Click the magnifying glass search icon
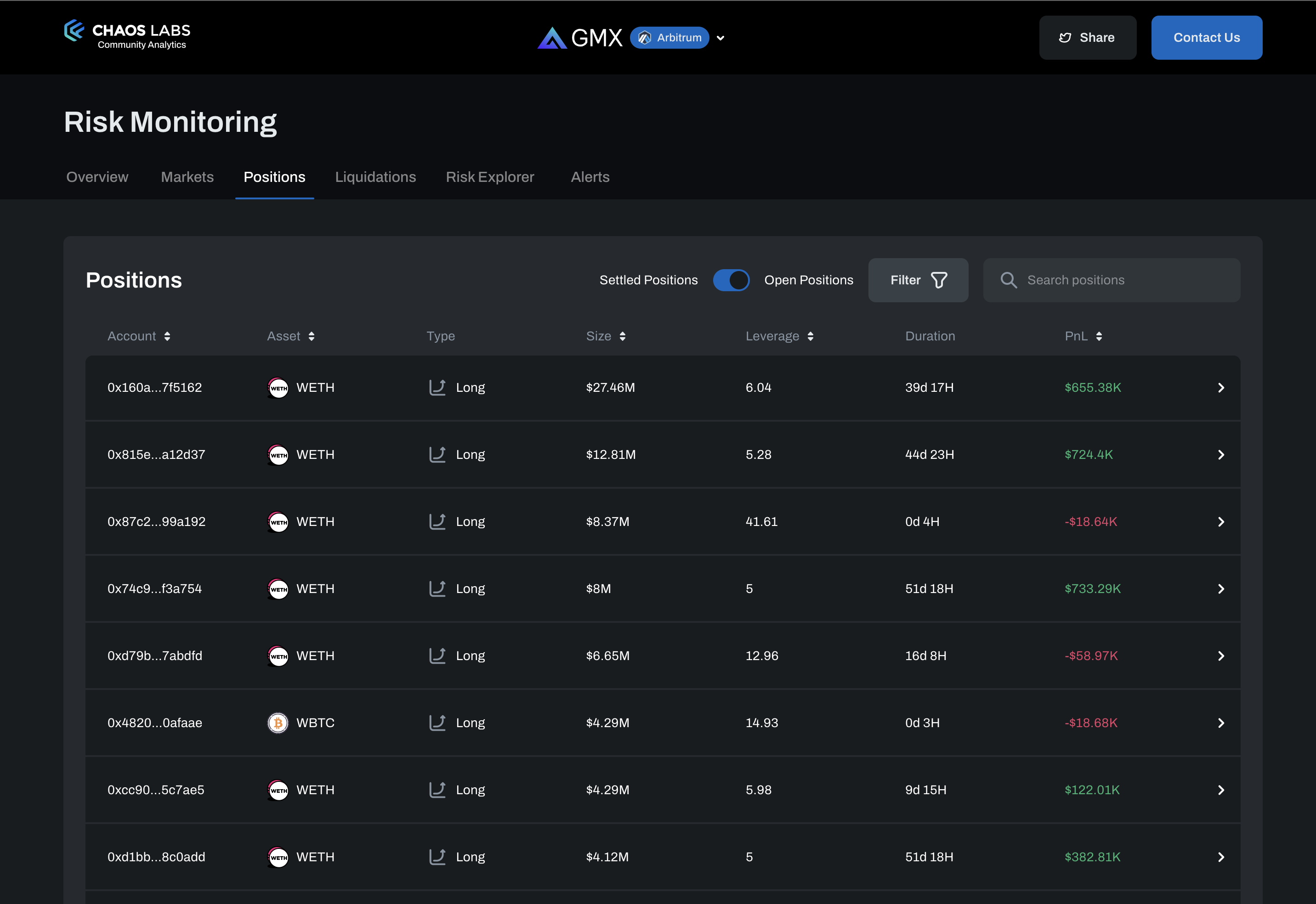 [1009, 280]
